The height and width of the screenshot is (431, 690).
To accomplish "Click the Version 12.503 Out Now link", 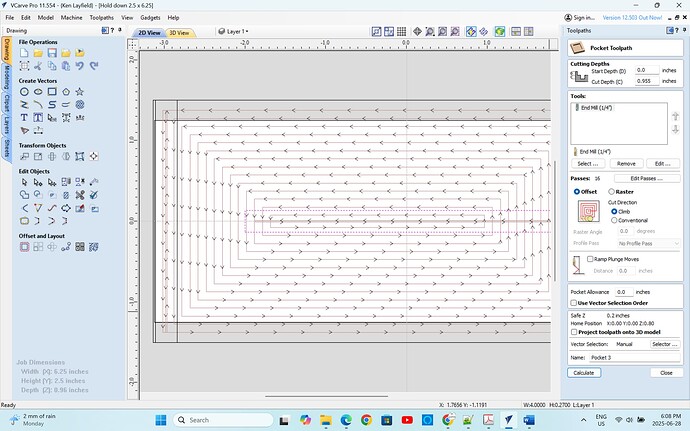I will (x=632, y=18).
